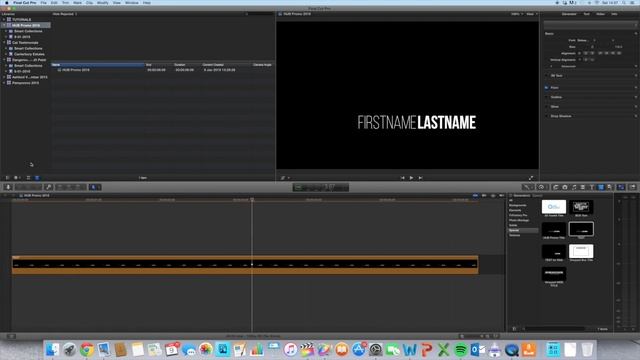Switch to the Info inspector tab
640x360 pixels.
pos(614,14)
